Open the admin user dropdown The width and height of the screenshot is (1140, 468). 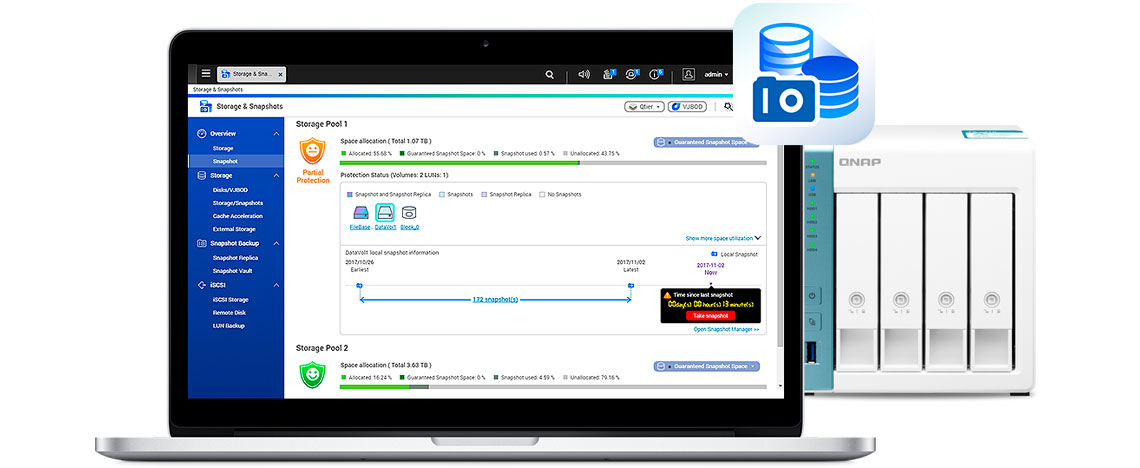715,74
